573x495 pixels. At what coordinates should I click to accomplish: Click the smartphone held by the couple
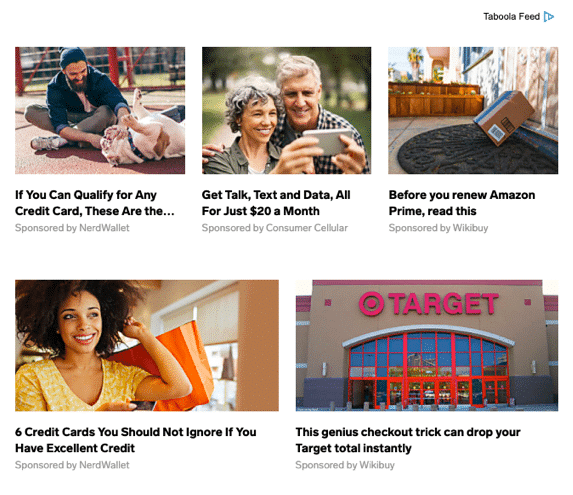[x=326, y=142]
